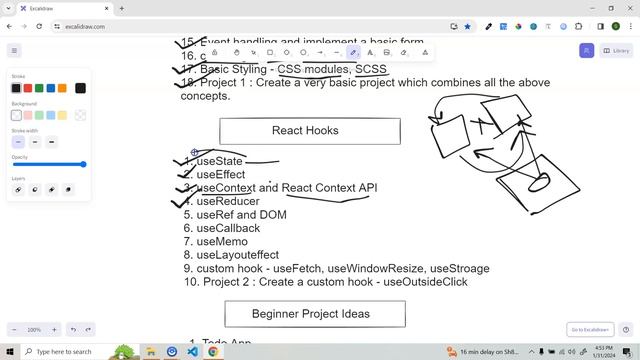Image resolution: width=640 pixels, height=360 pixels.
Task: Open the Excalidraw hamburger menu
Action: [x=14, y=51]
